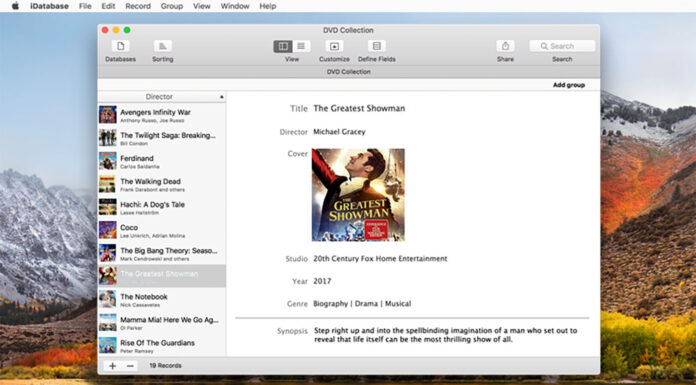The width and height of the screenshot is (696, 385).
Task: Remove record with the minus button
Action: [x=130, y=366]
